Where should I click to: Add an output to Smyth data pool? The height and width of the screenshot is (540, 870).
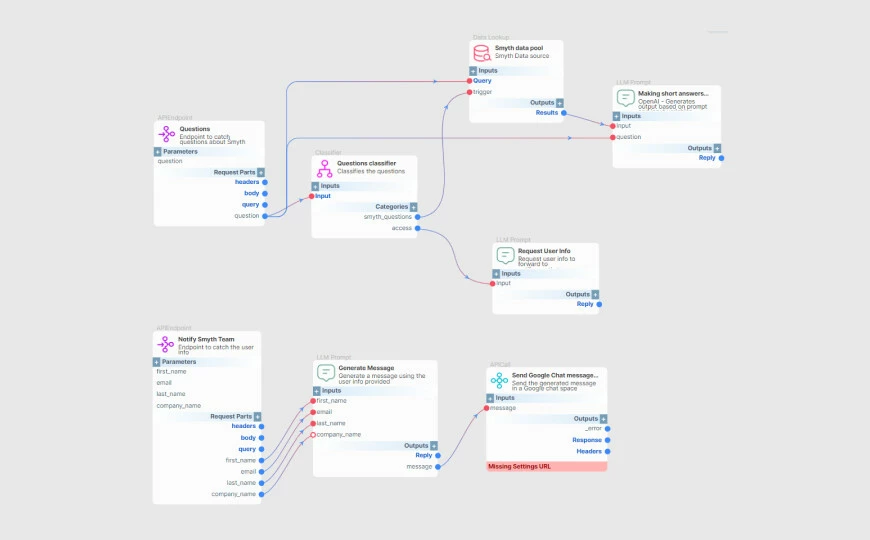[x=560, y=103]
